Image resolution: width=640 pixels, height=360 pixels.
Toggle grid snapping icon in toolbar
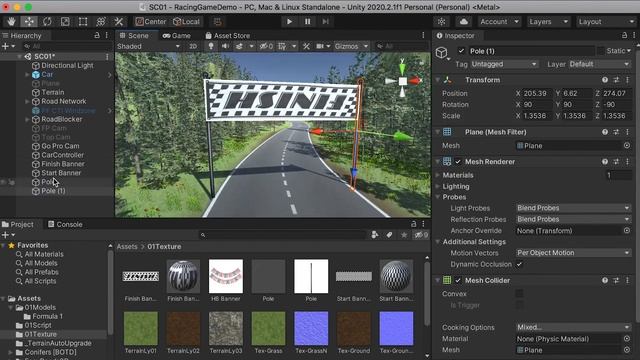tap(218, 22)
